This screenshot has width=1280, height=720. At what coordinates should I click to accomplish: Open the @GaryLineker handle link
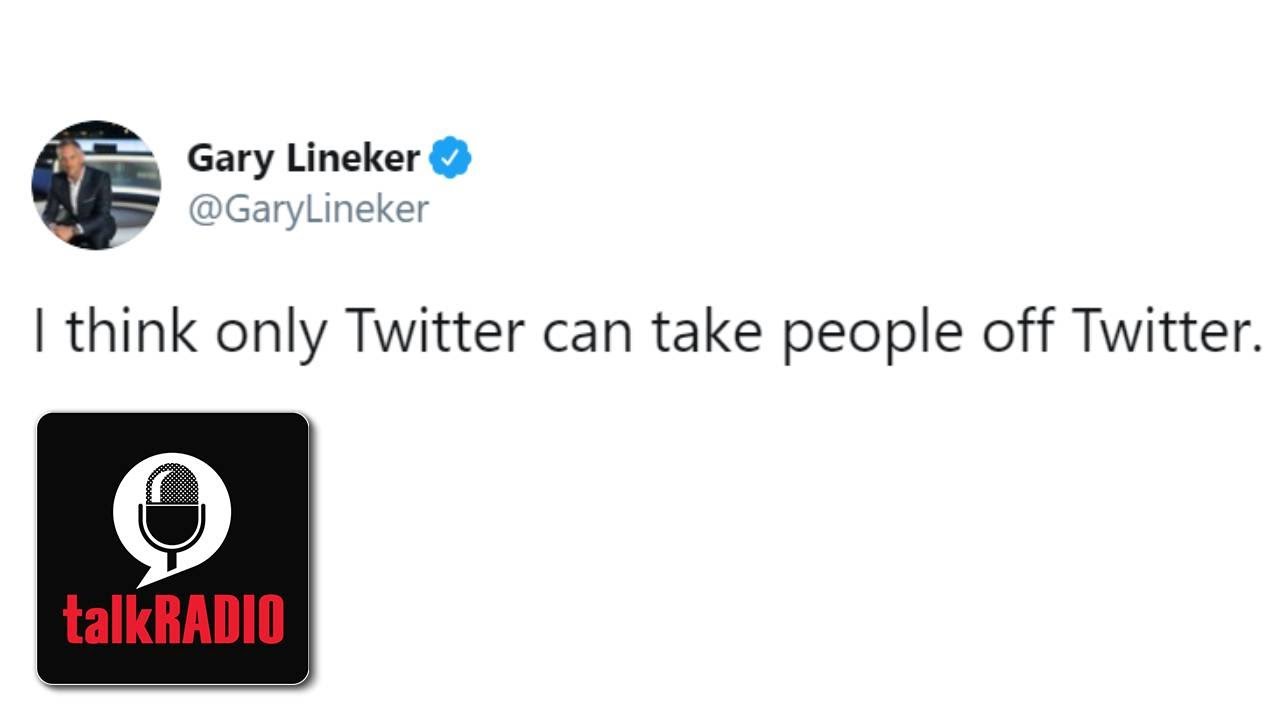pos(308,209)
